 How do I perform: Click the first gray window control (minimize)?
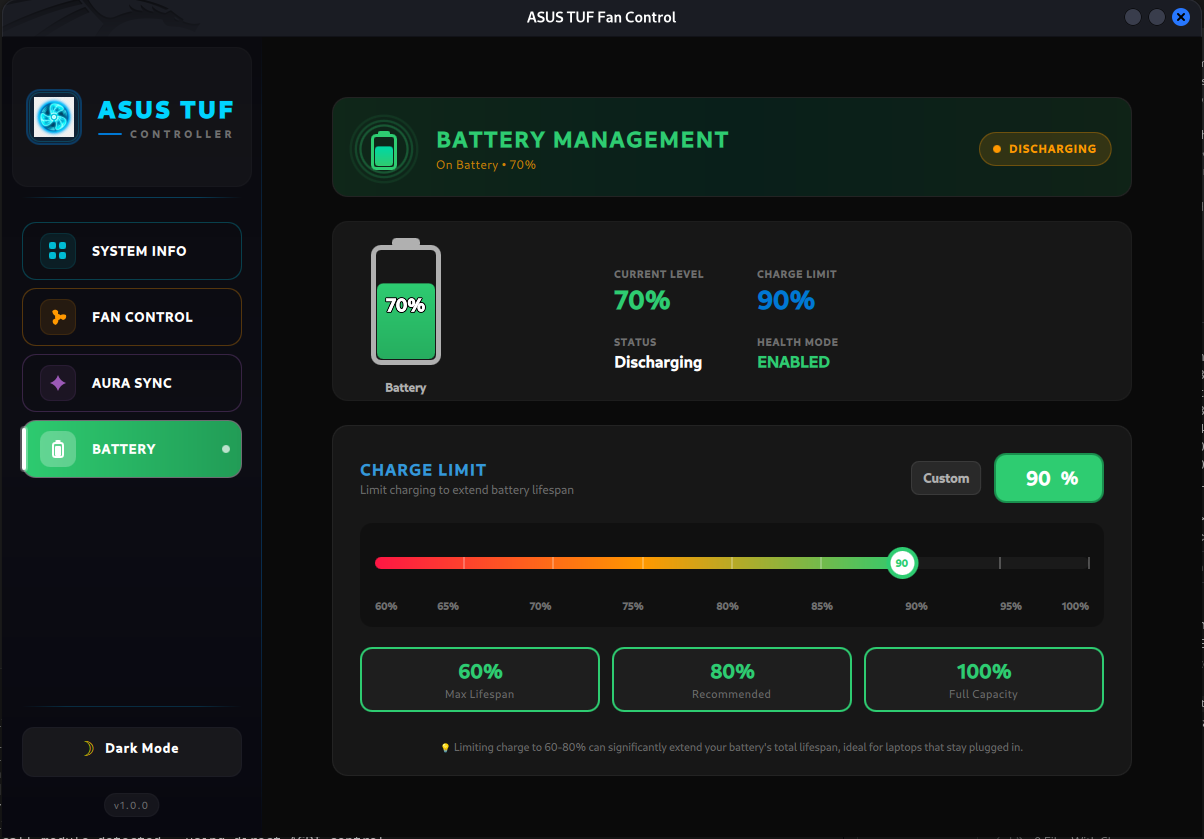tap(1133, 17)
